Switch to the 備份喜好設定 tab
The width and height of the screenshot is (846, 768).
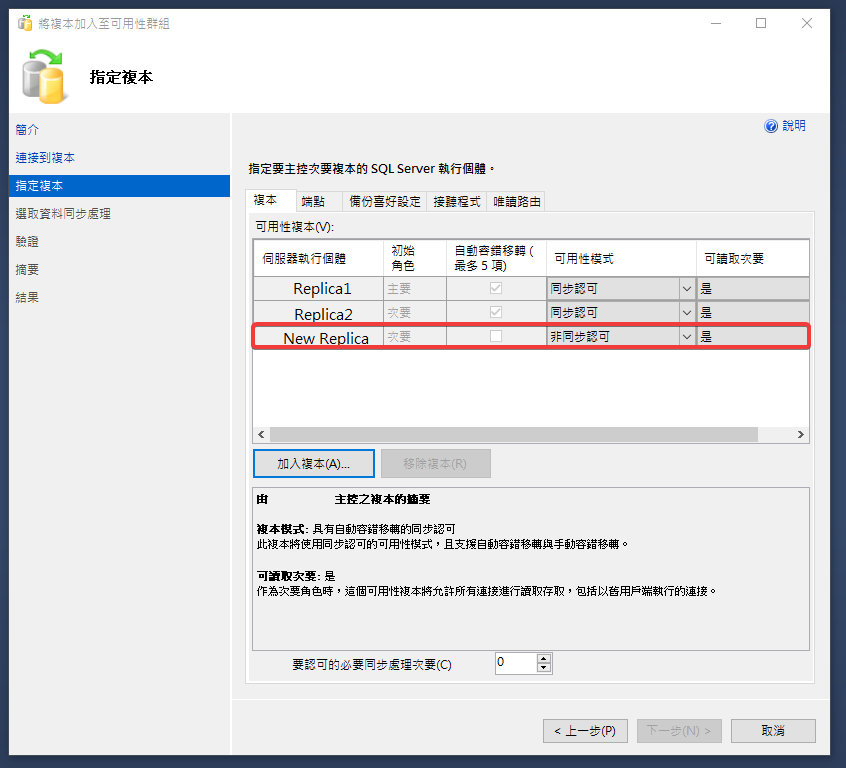385,201
